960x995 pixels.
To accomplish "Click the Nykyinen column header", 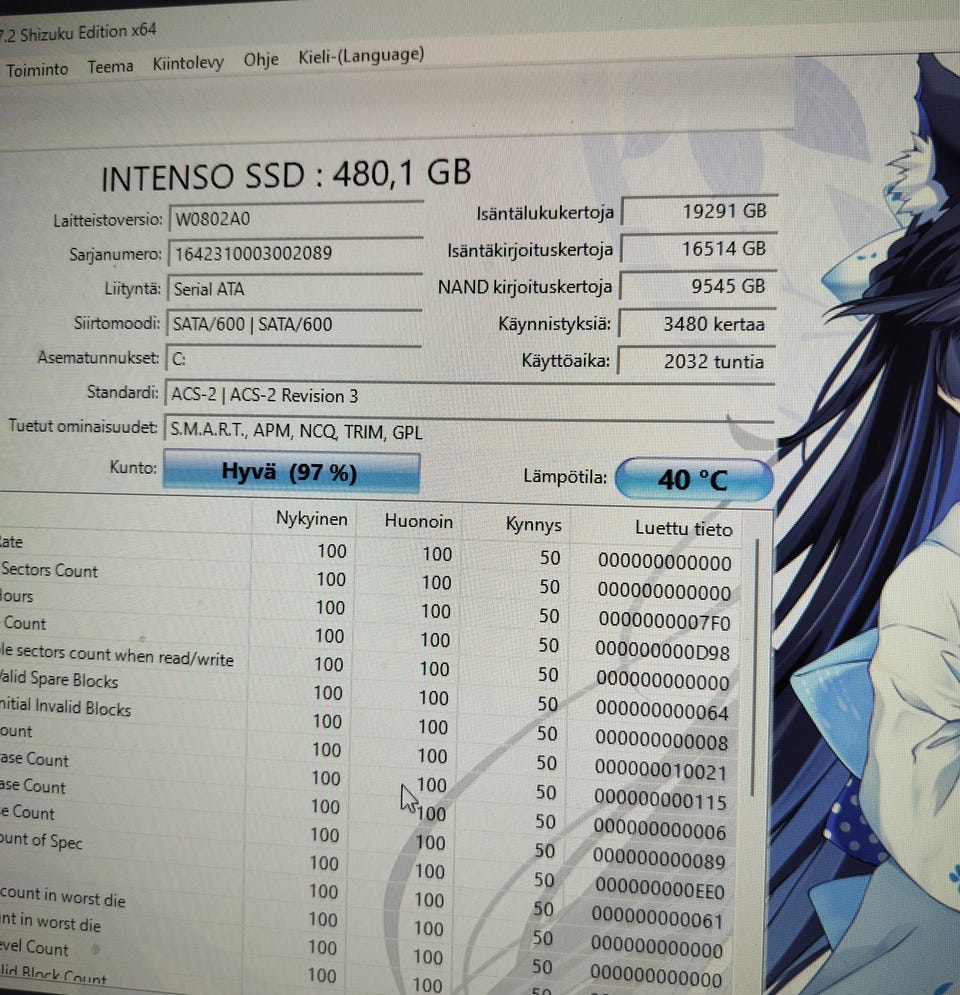I will click(x=312, y=519).
